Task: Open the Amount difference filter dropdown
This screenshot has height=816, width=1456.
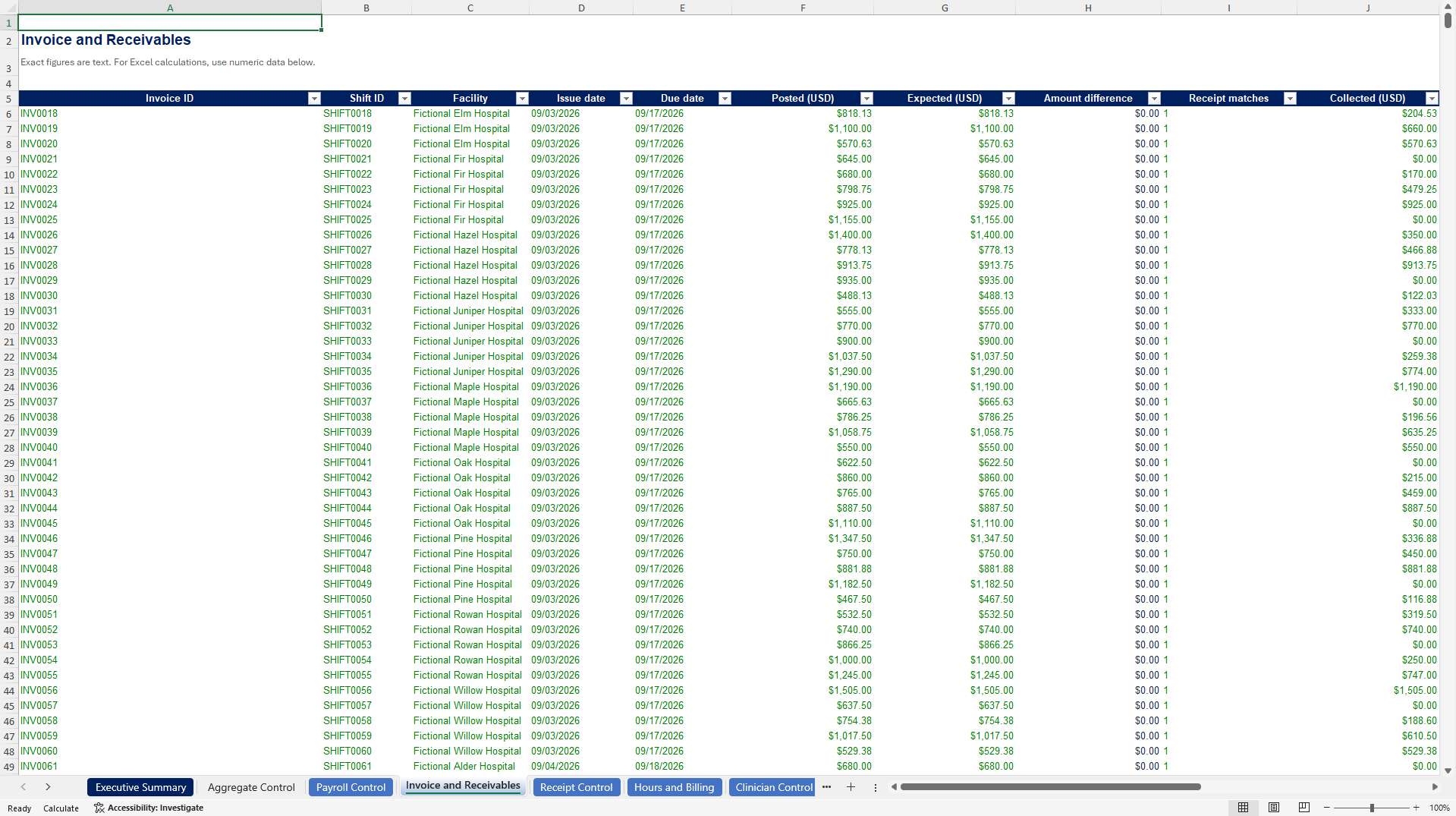Action: click(1154, 99)
